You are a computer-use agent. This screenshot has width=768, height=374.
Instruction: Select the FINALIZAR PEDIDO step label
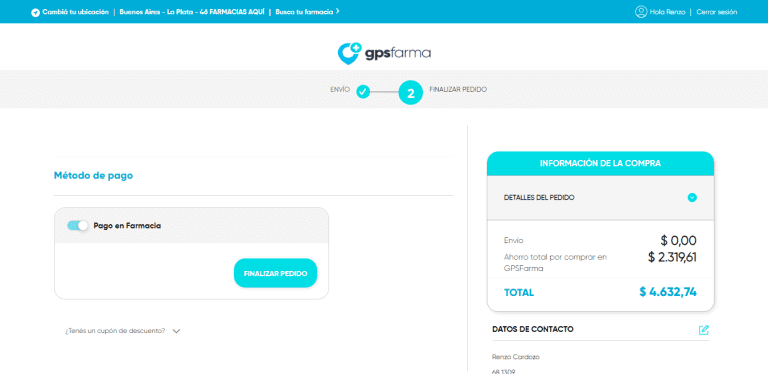click(458, 90)
